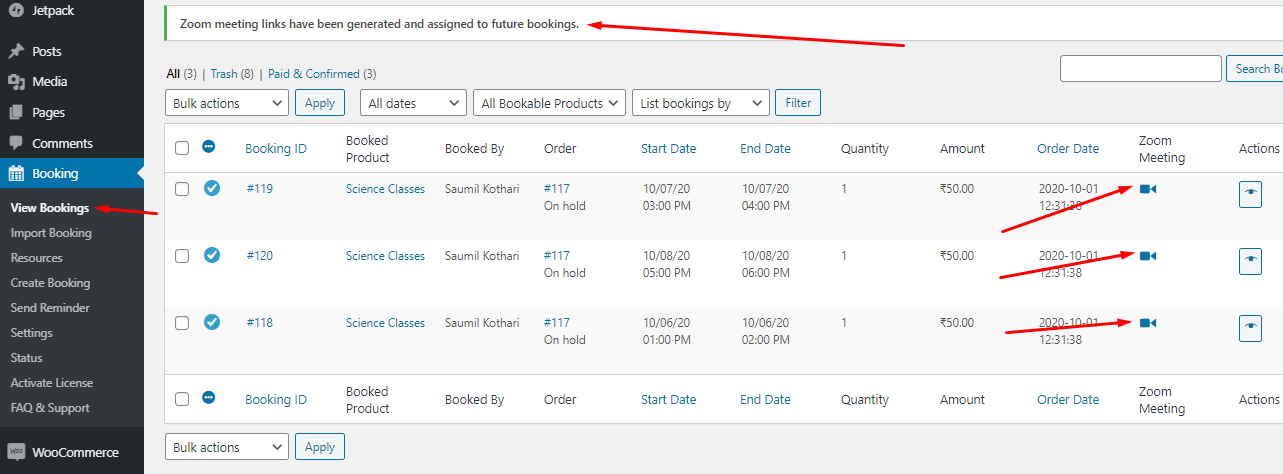Click view eye icon for booking #118

(x=1250, y=328)
